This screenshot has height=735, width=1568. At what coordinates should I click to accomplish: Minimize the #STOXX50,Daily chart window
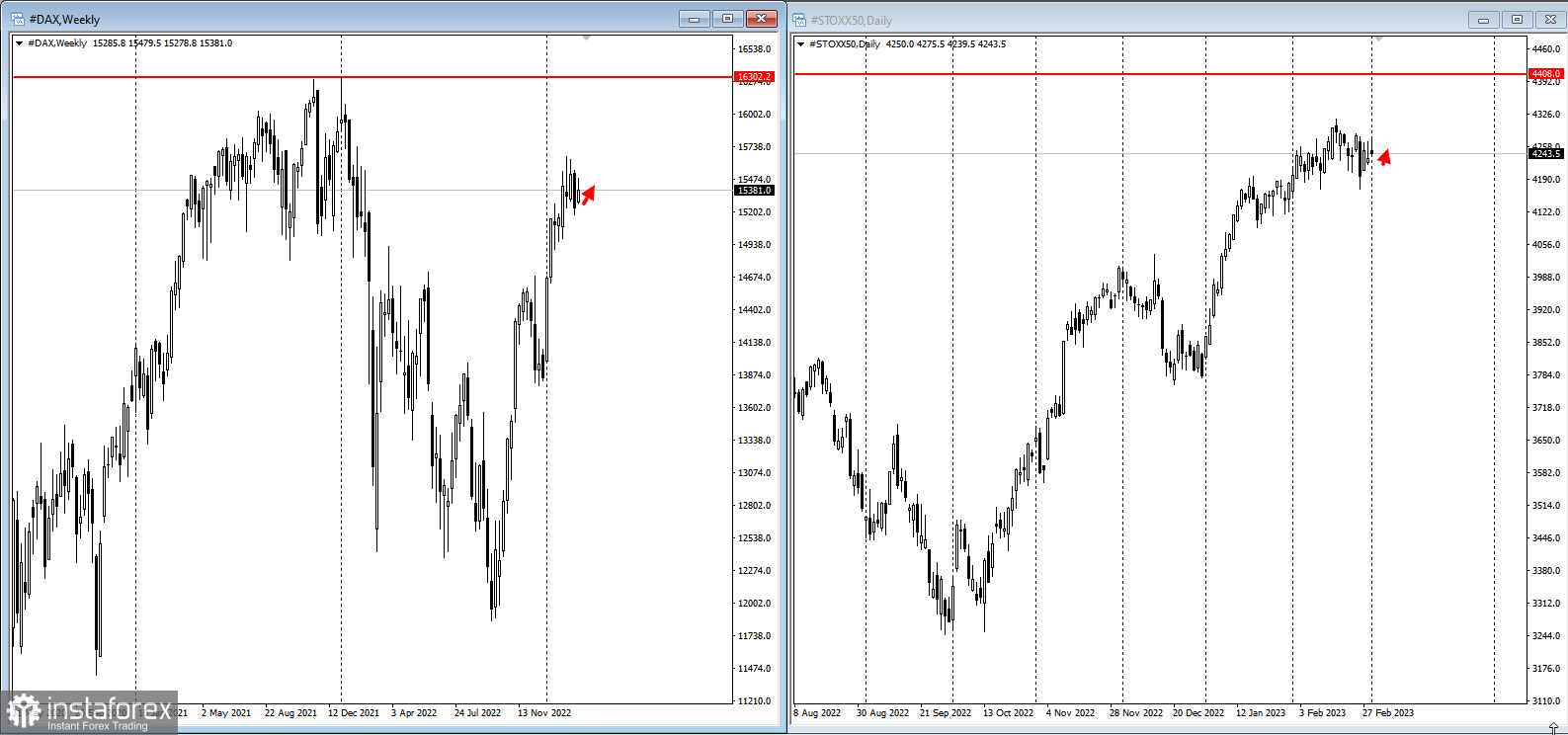pyautogui.click(x=1483, y=20)
